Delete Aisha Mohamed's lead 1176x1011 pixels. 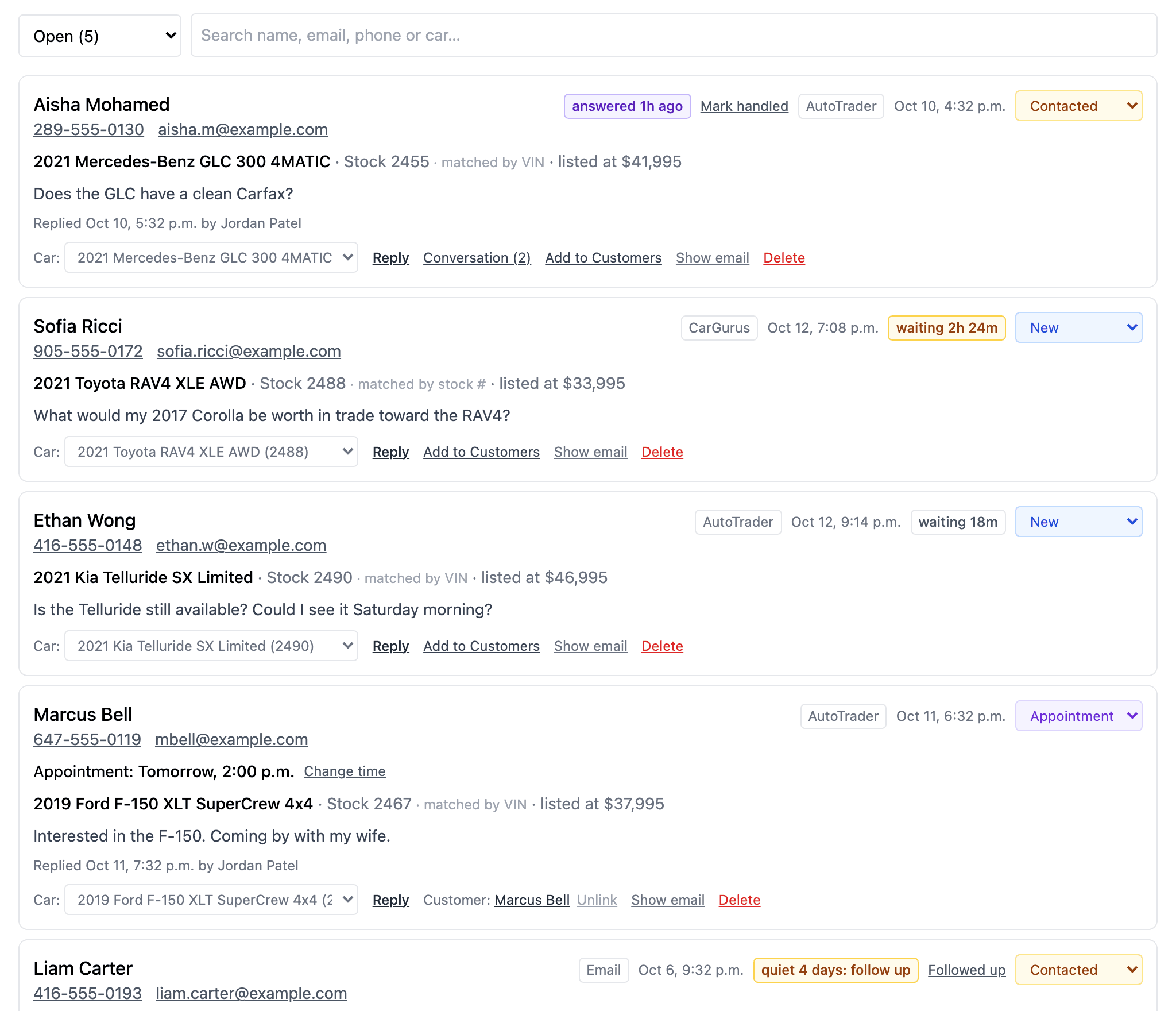pyautogui.click(x=784, y=258)
